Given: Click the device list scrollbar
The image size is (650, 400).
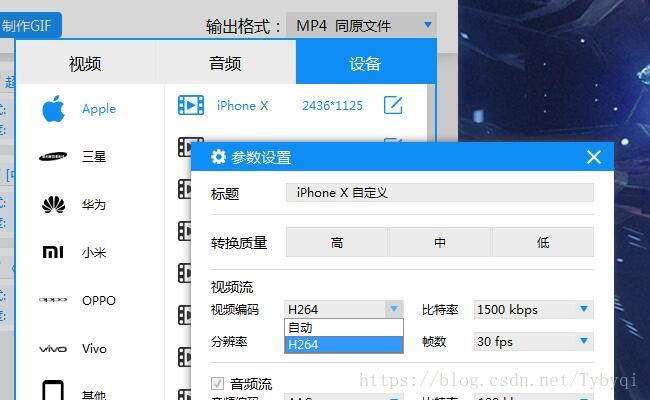Looking at the screenshot, I should tap(431, 112).
